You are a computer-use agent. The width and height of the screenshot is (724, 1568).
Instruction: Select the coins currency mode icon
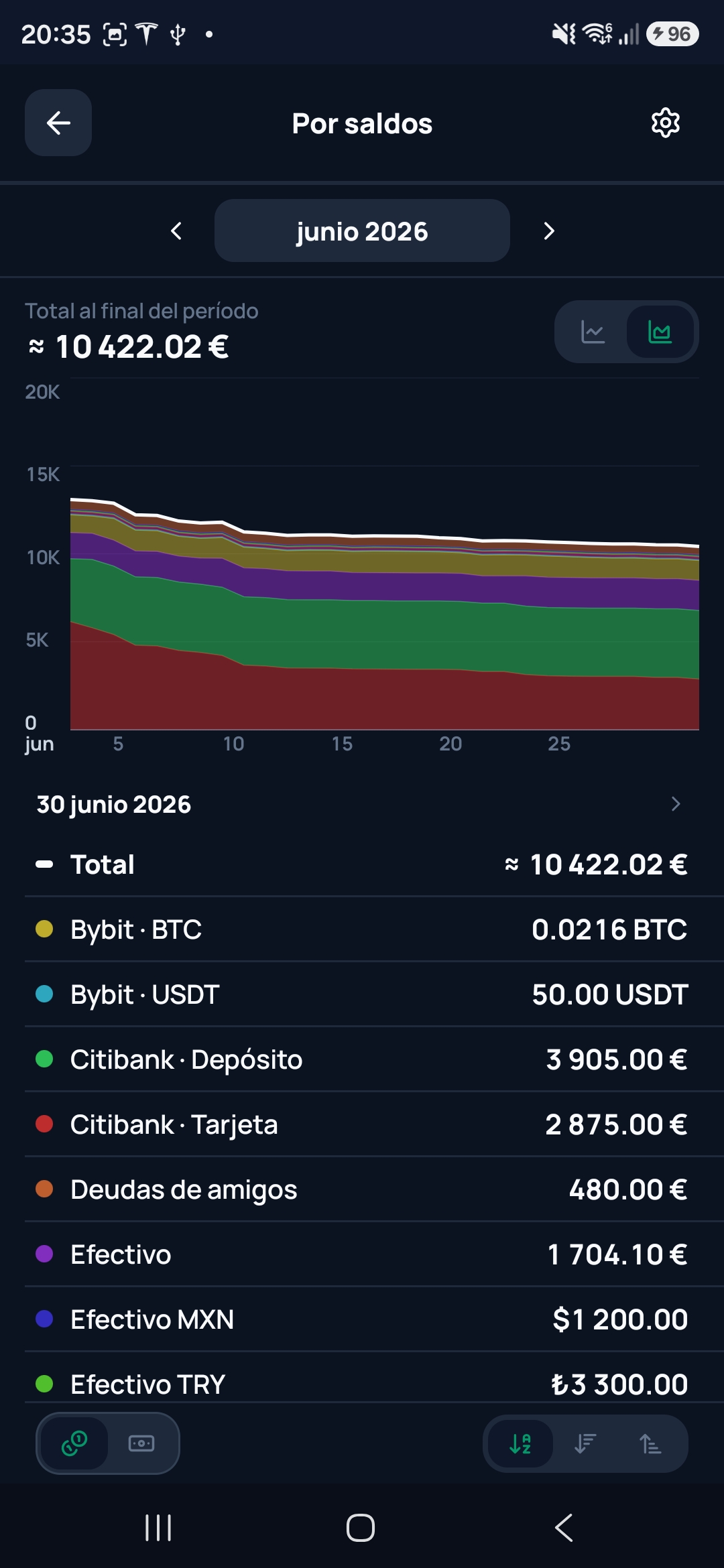(x=74, y=1443)
